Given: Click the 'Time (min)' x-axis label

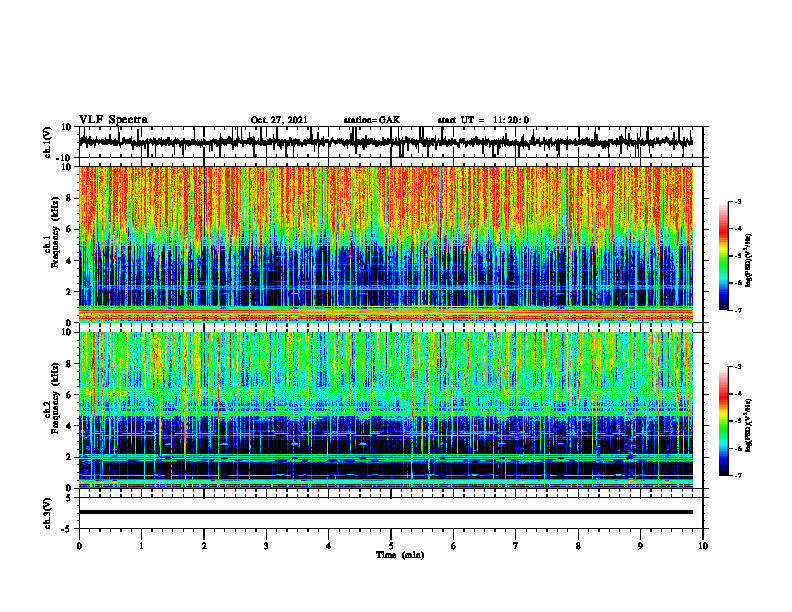Looking at the screenshot, I should 400,555.
